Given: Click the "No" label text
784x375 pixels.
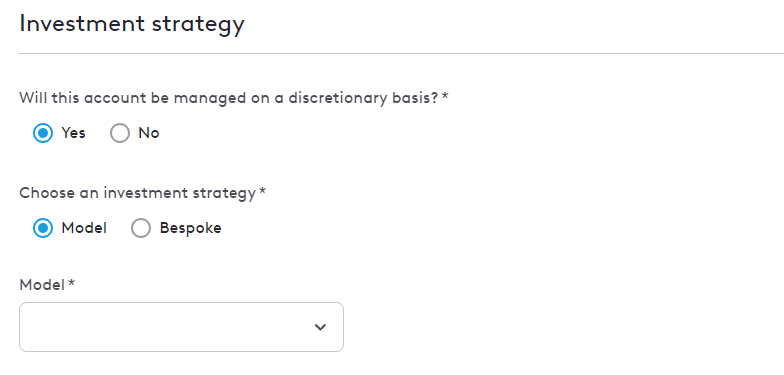Looking at the screenshot, I should [x=149, y=133].
